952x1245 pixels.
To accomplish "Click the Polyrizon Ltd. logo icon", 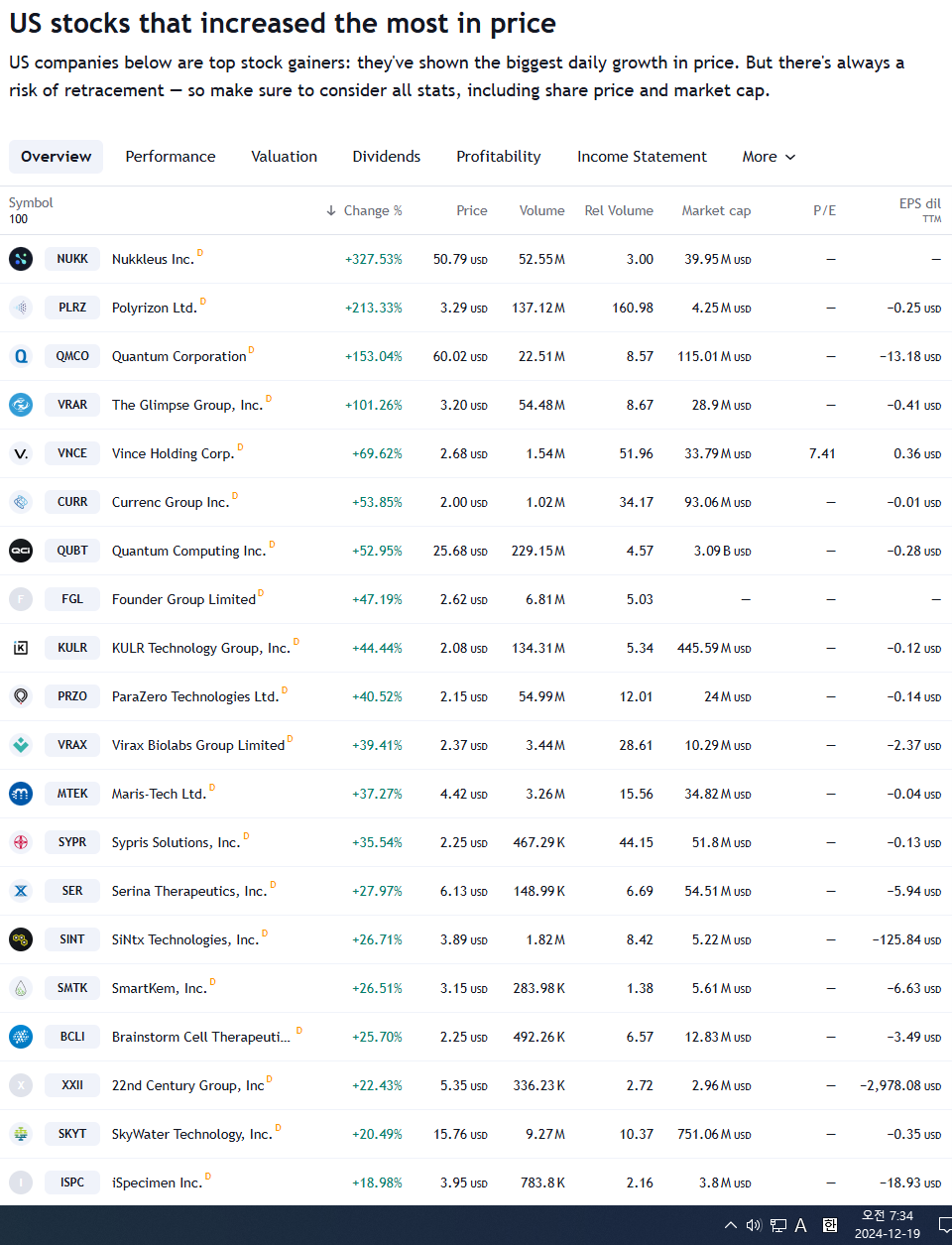I will point(21,308).
